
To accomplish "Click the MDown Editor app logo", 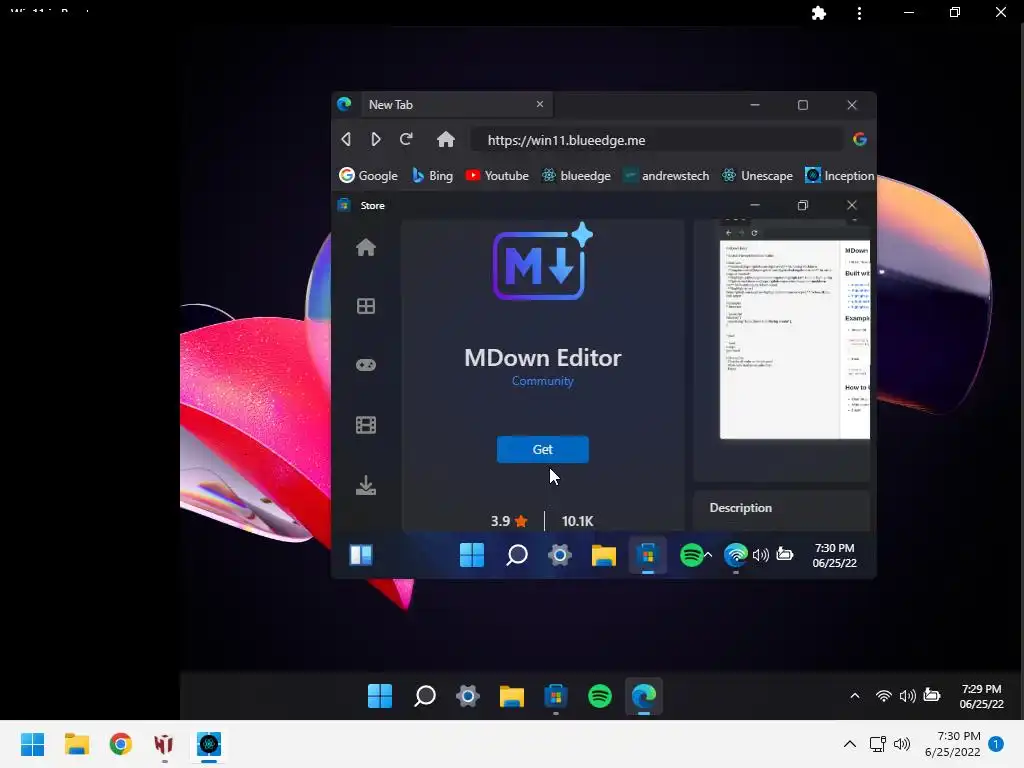I will point(541,263).
